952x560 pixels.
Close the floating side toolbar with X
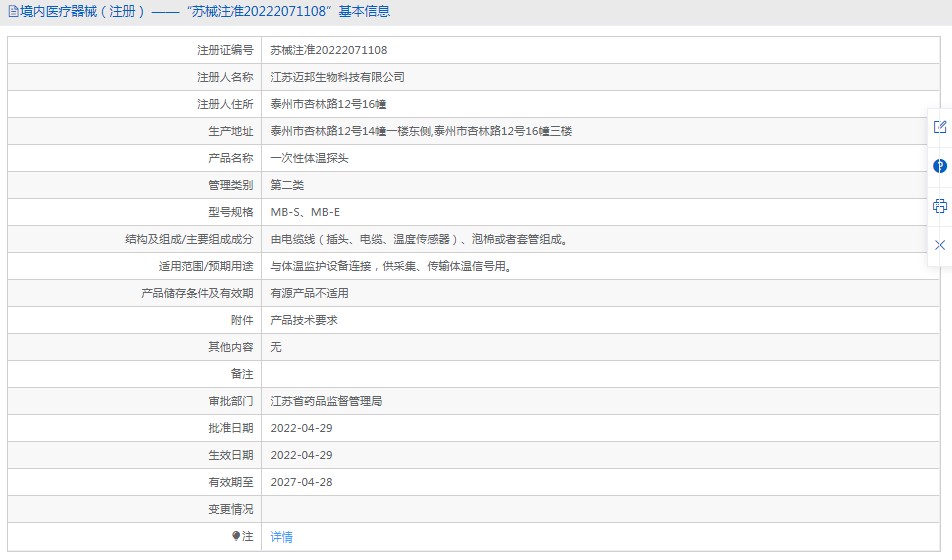(940, 245)
